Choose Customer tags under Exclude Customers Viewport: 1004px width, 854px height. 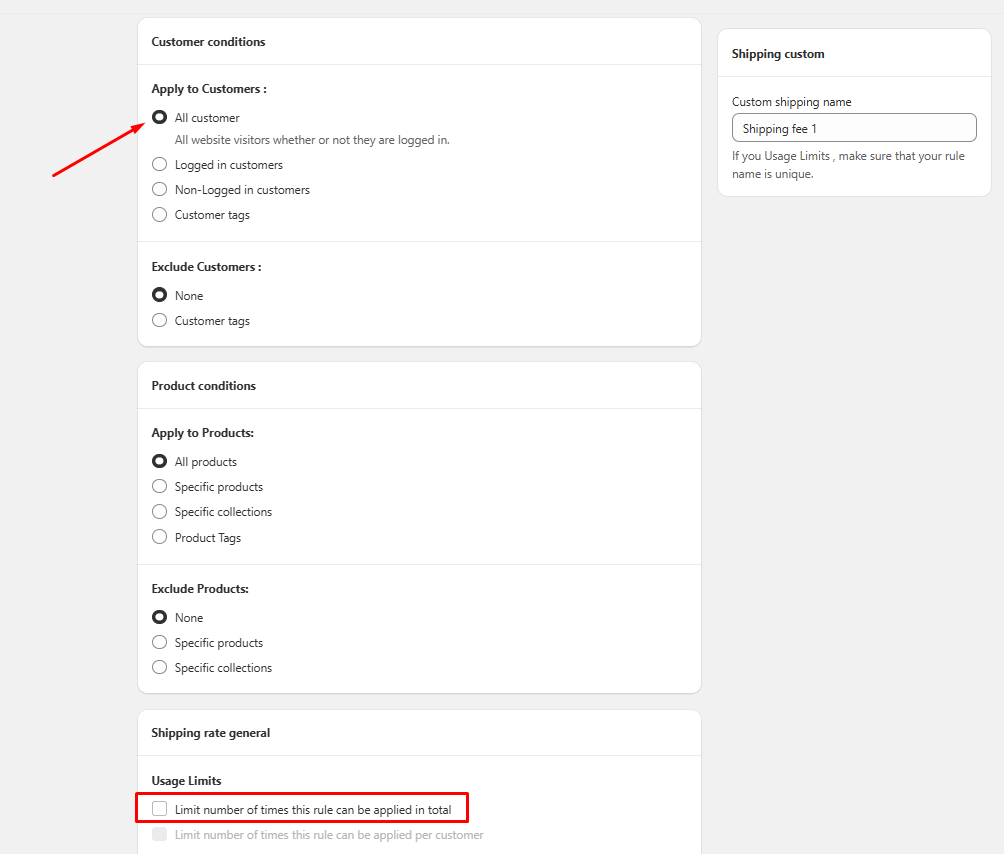pyautogui.click(x=159, y=321)
